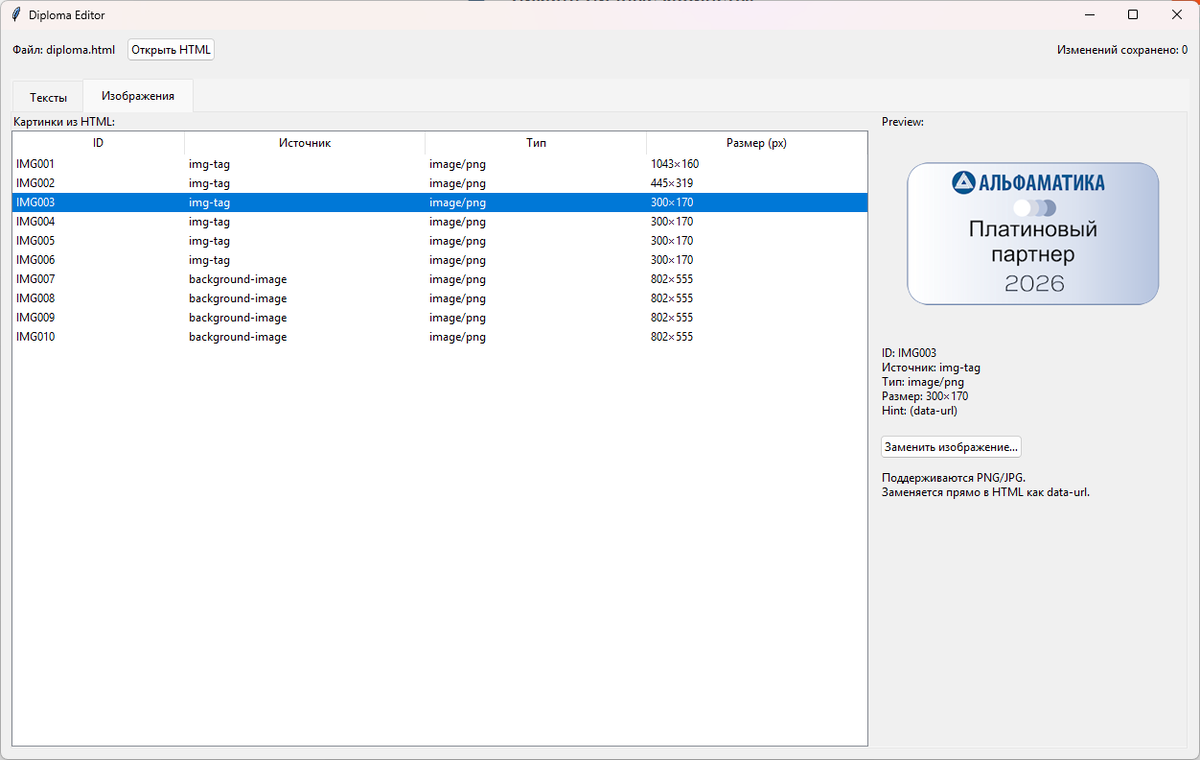Screen dimensions: 1200x760
Task: Click the Размер: 300×170 detail line
Action: [x=925, y=396]
